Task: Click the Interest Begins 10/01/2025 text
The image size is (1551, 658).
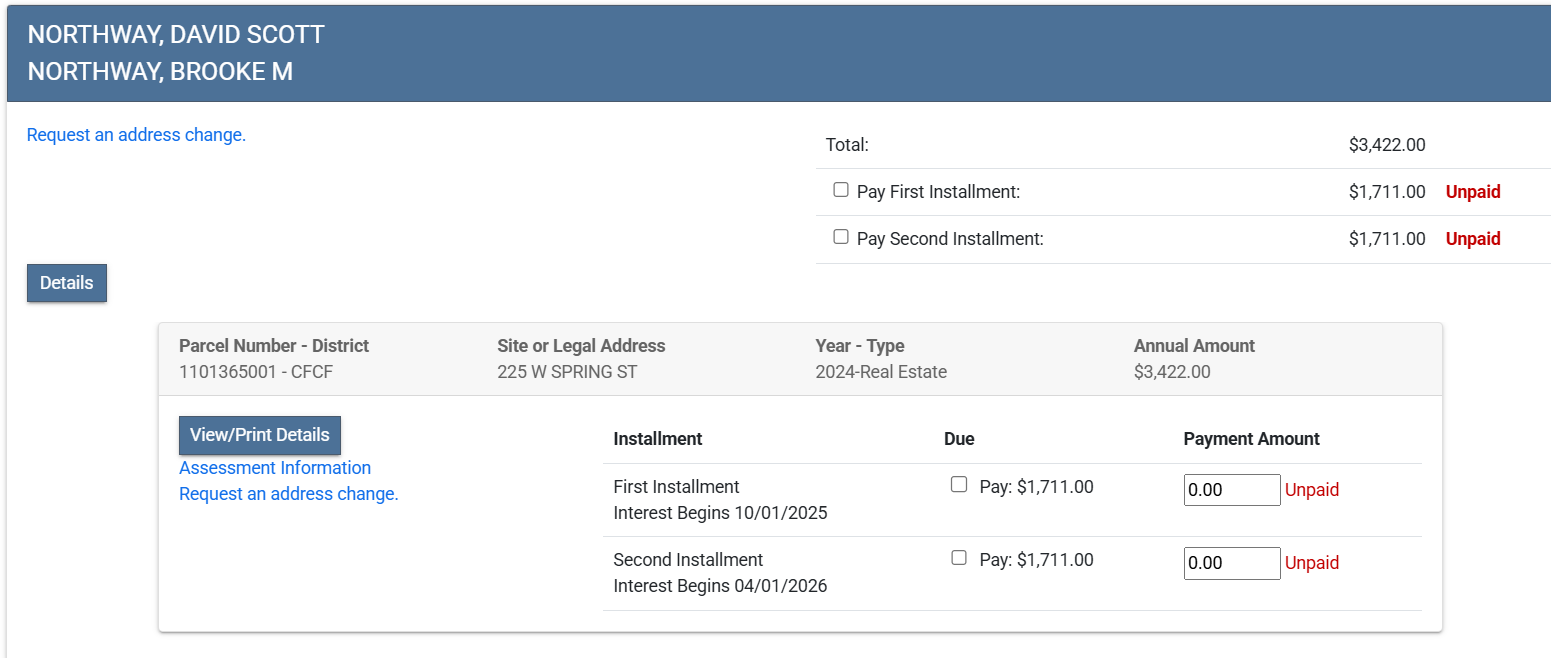Action: coord(720,513)
